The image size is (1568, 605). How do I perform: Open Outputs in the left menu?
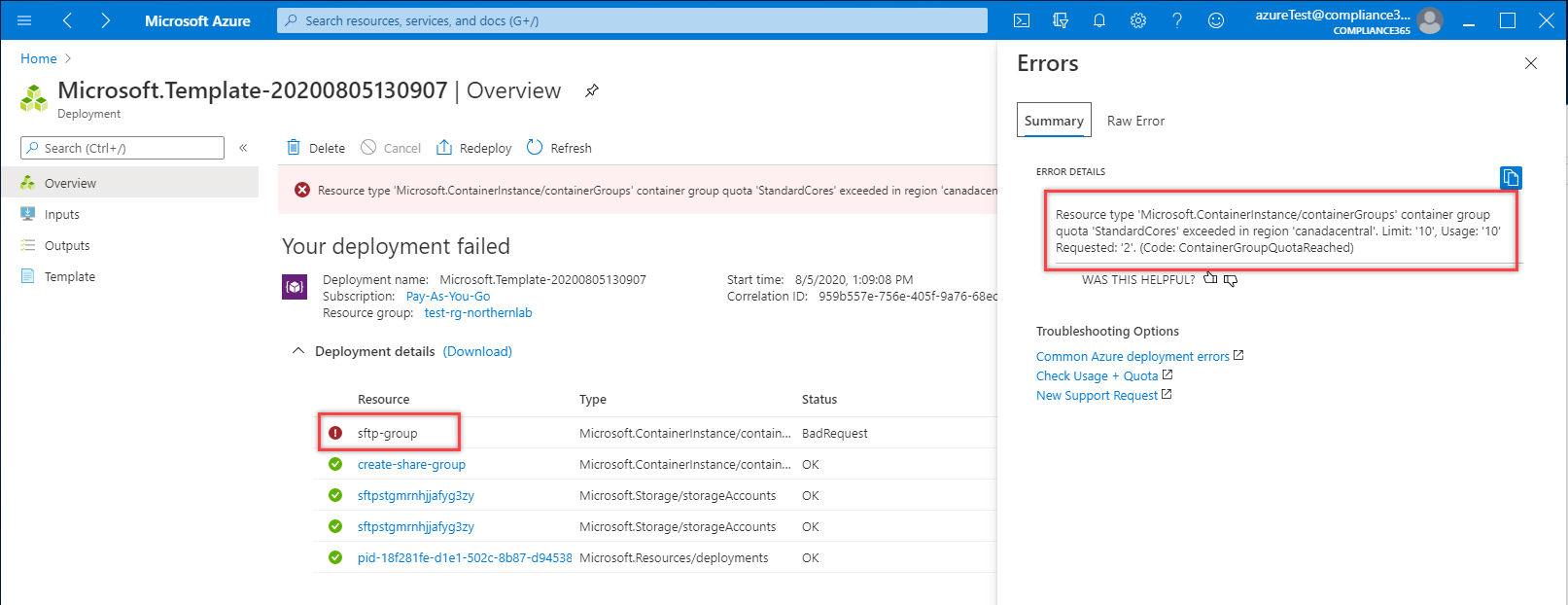tap(129, 245)
